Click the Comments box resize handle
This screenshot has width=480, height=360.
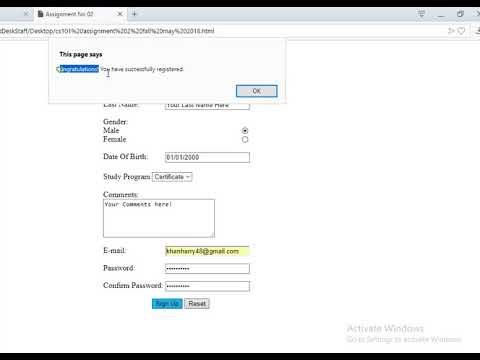(212, 235)
